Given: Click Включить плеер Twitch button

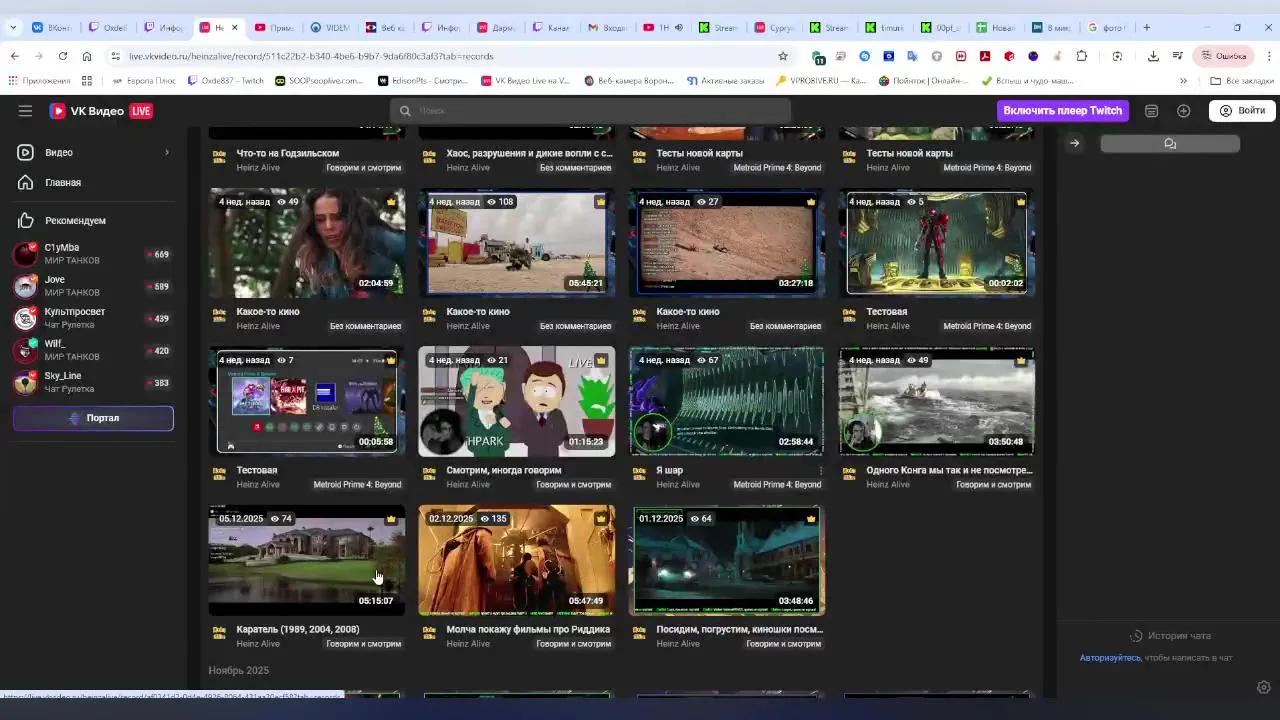Looking at the screenshot, I should point(1062,111).
